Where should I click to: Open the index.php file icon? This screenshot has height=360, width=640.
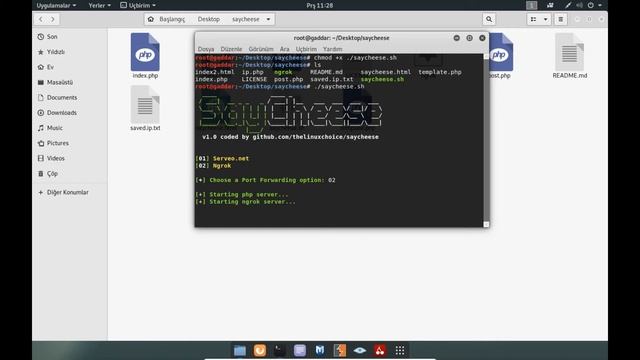pyautogui.click(x=145, y=52)
